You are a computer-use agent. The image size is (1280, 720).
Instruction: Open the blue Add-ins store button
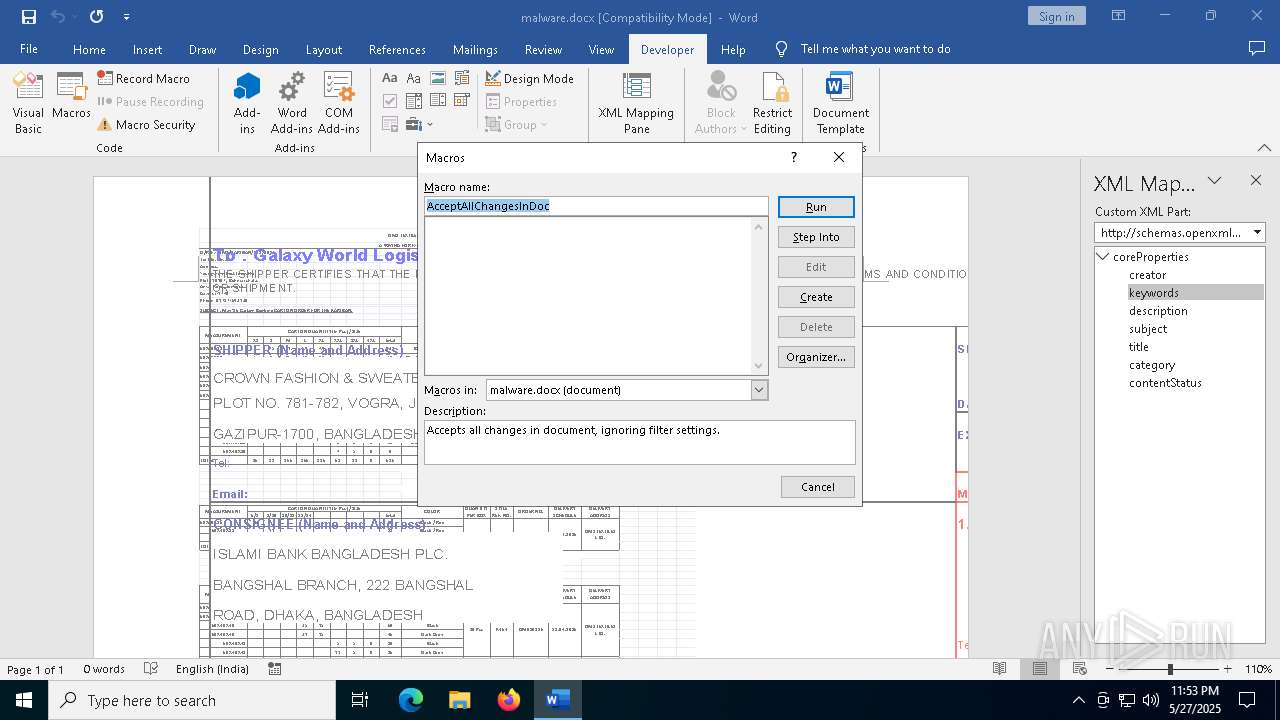[247, 103]
